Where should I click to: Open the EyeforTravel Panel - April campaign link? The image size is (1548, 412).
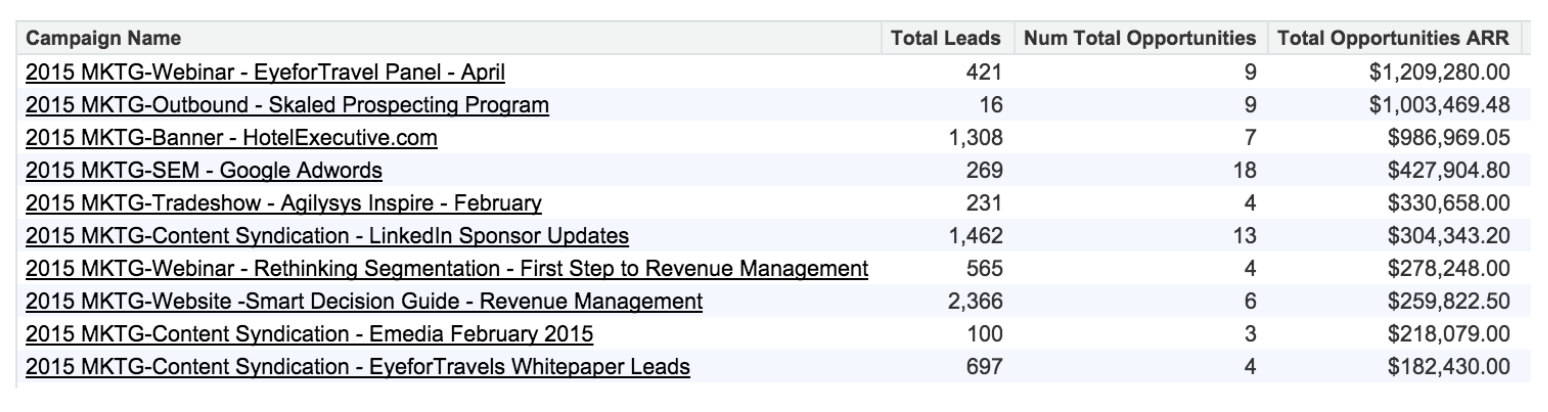(x=266, y=72)
